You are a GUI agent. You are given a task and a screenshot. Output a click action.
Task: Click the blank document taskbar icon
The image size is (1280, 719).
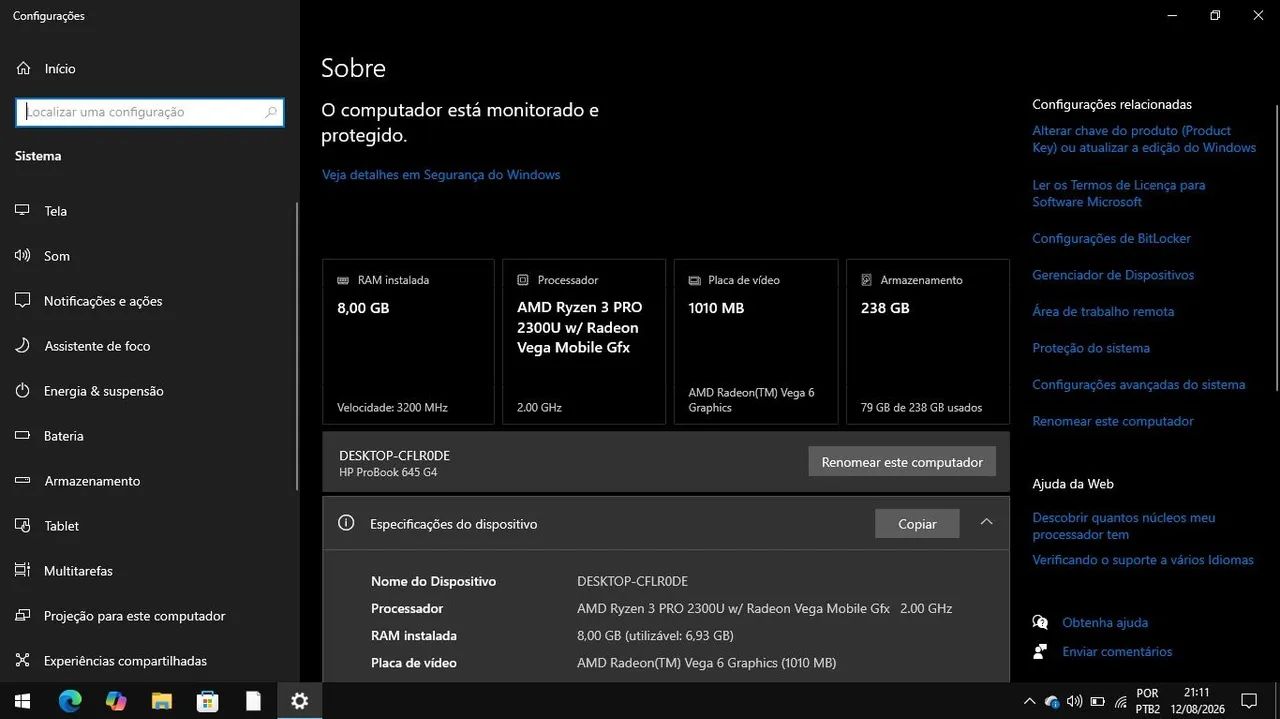(x=253, y=701)
